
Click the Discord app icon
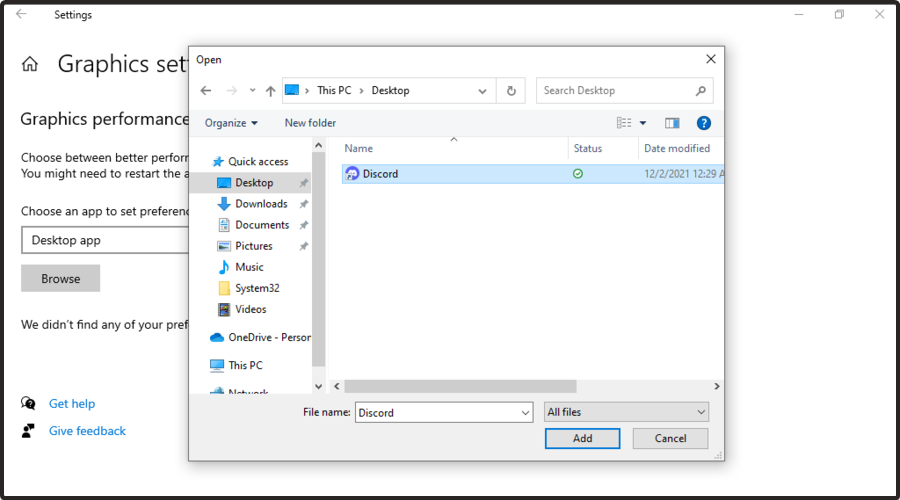tap(352, 173)
